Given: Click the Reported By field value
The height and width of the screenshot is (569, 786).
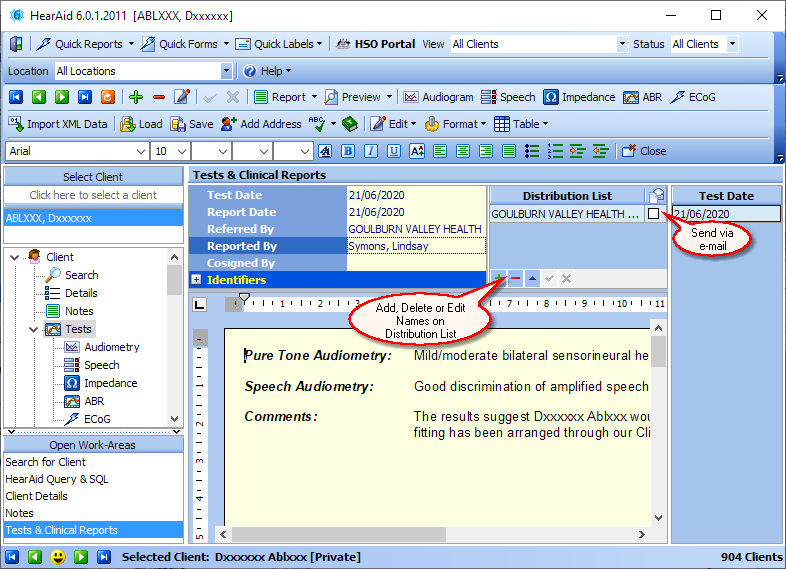Looking at the screenshot, I should tap(416, 246).
